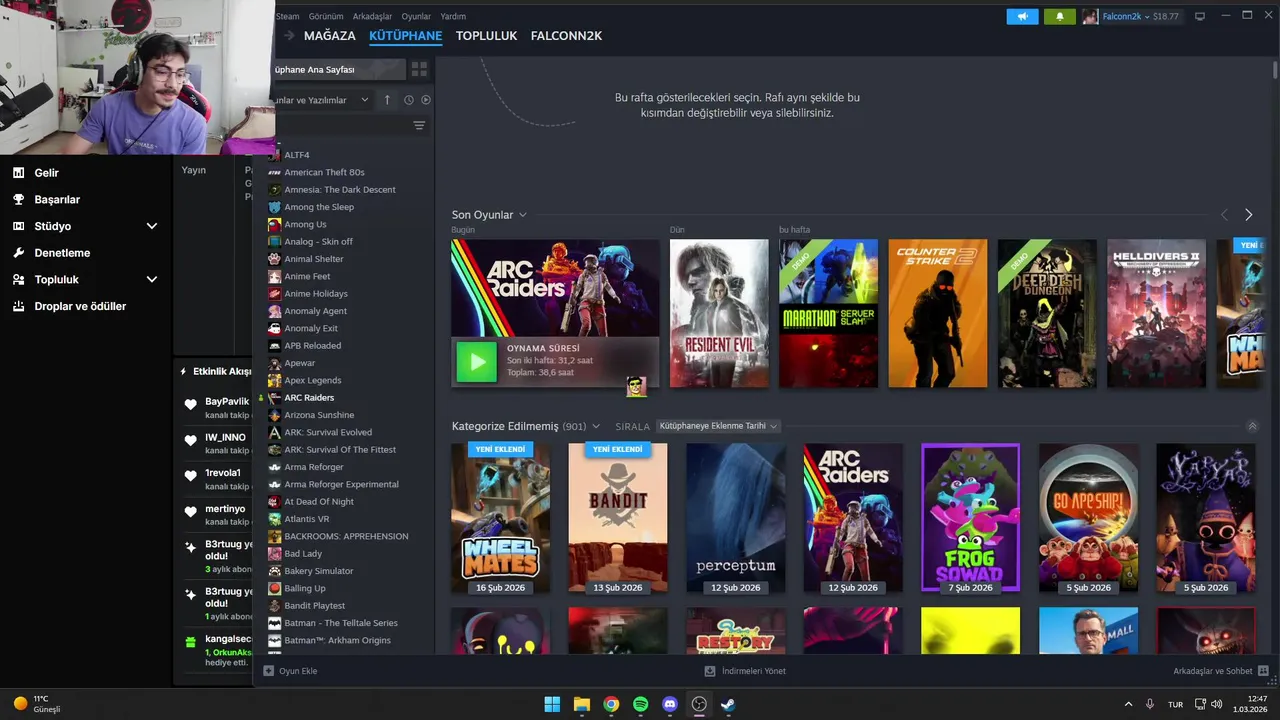Sort library by recent activity clock icon
Viewport: 1280px width, 720px height.
pyautogui.click(x=408, y=100)
